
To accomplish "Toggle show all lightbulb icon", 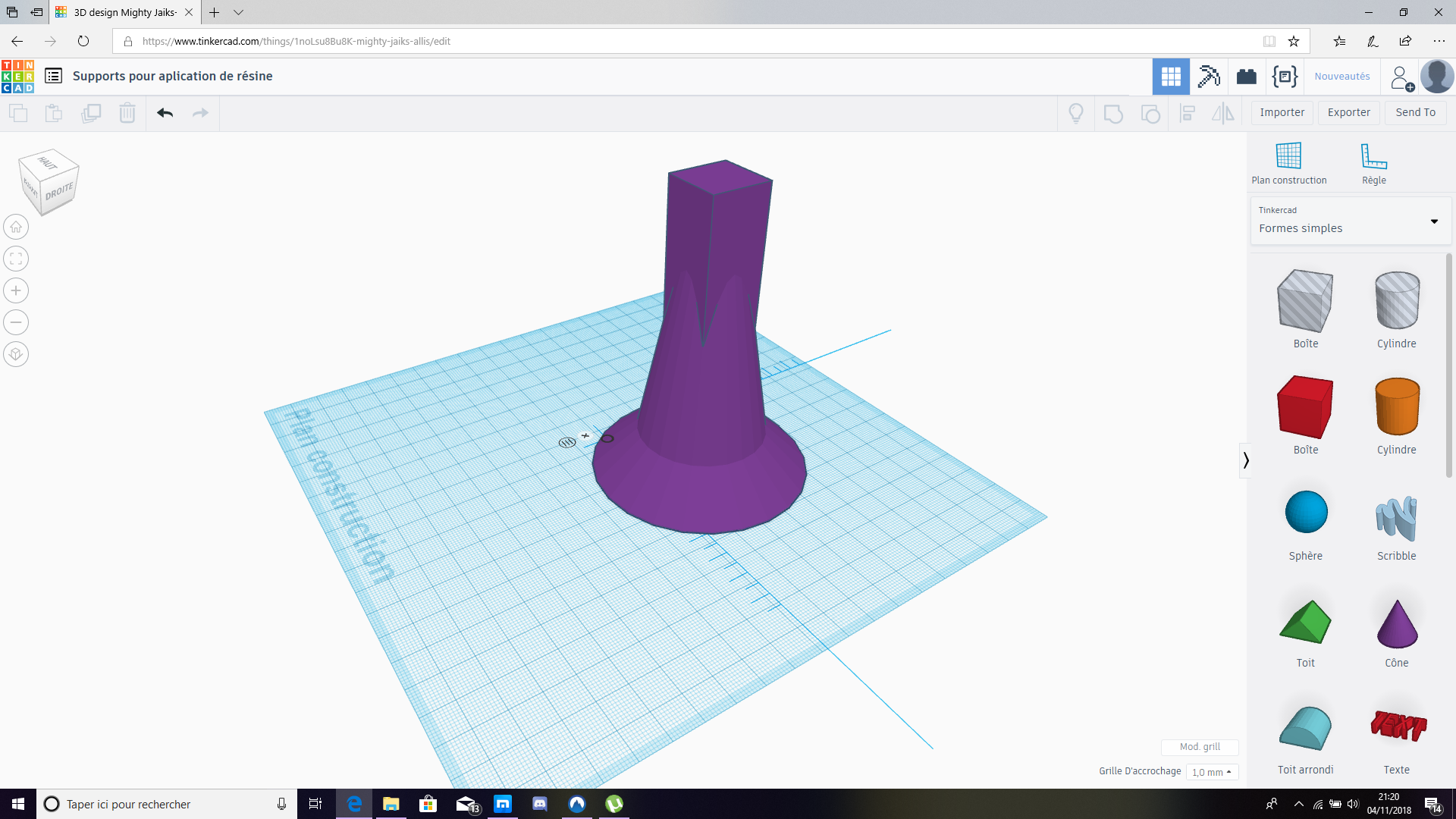I will pyautogui.click(x=1075, y=113).
